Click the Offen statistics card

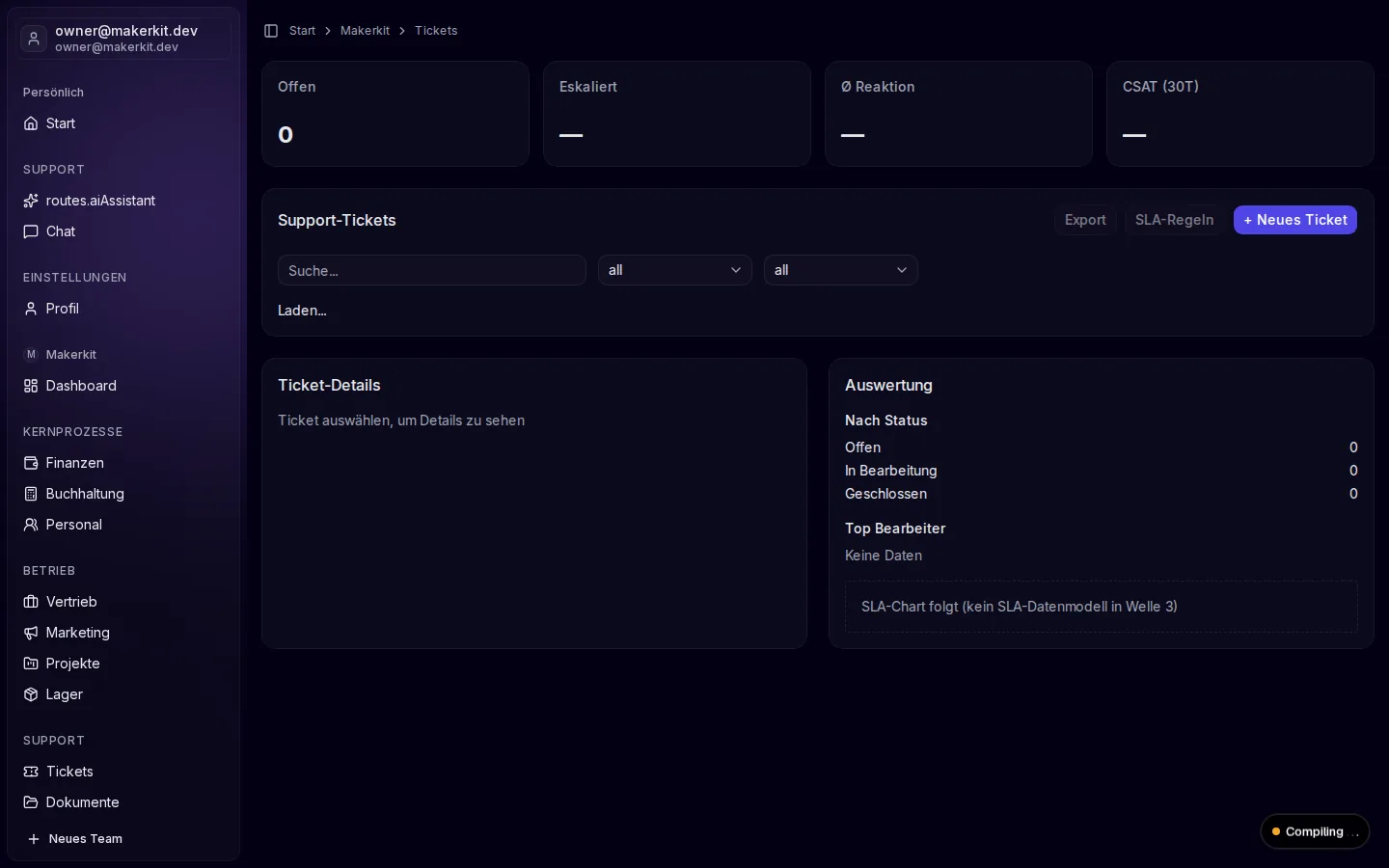tap(395, 114)
